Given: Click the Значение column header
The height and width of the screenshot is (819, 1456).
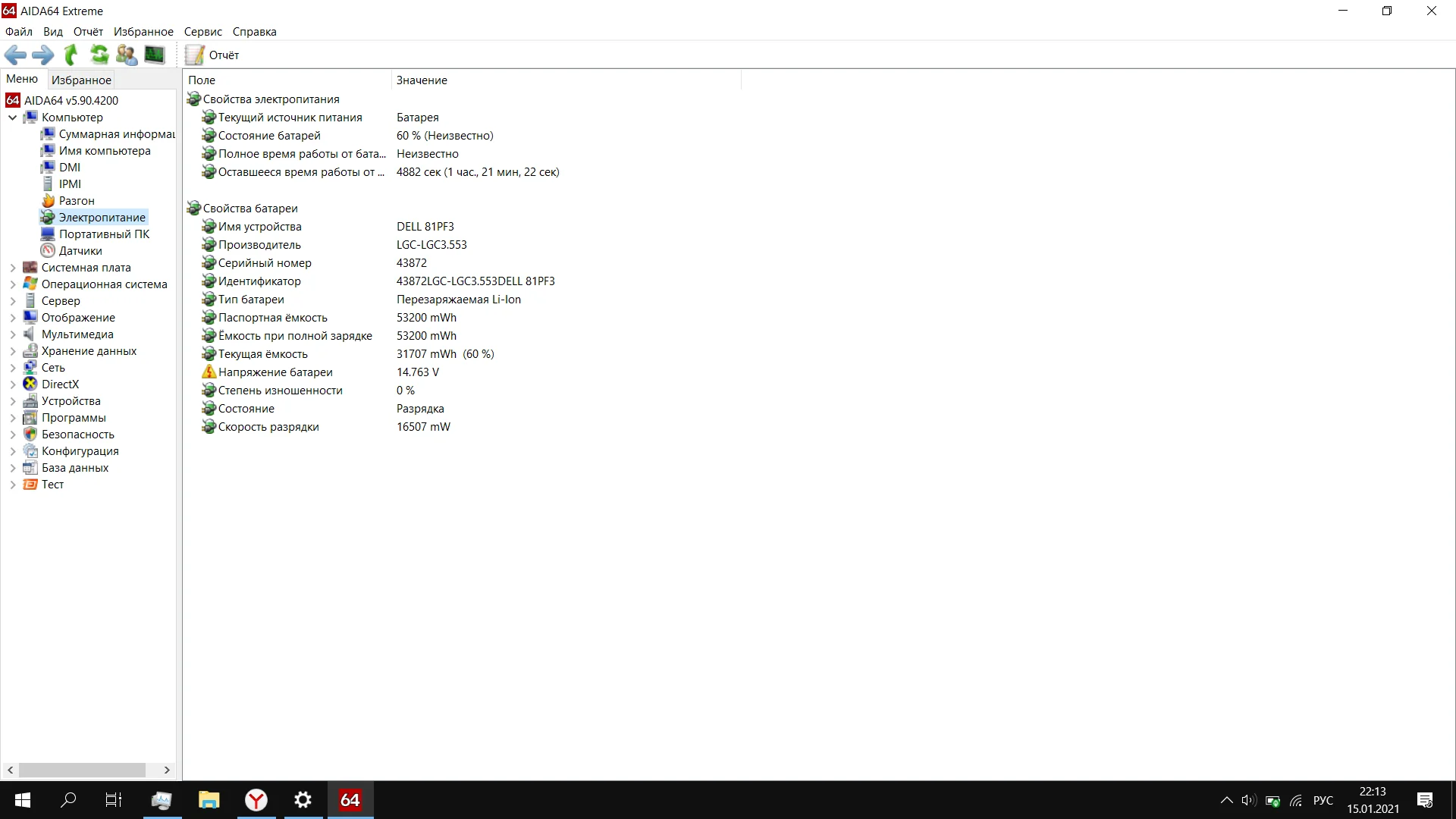Looking at the screenshot, I should 422,80.
